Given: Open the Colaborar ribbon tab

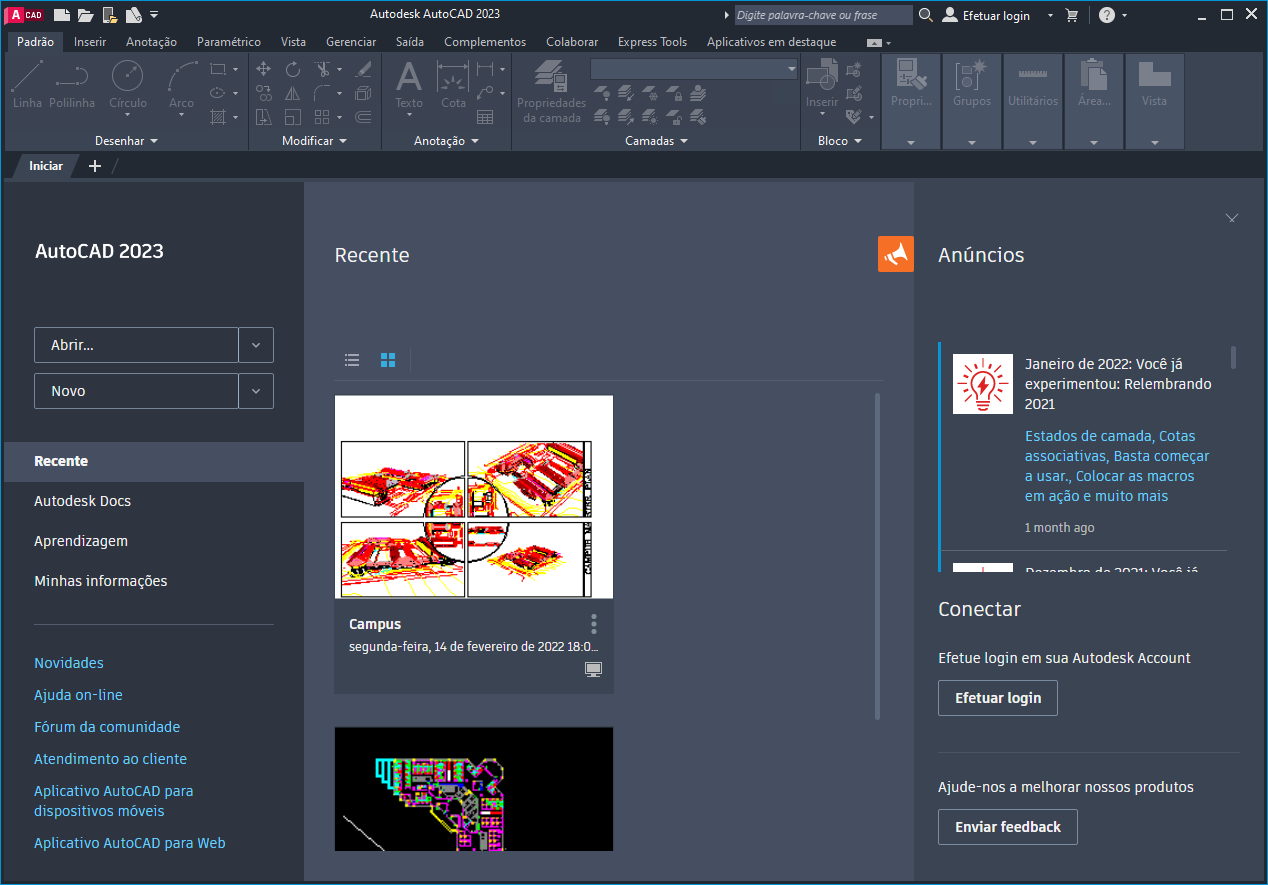Looking at the screenshot, I should coord(572,42).
